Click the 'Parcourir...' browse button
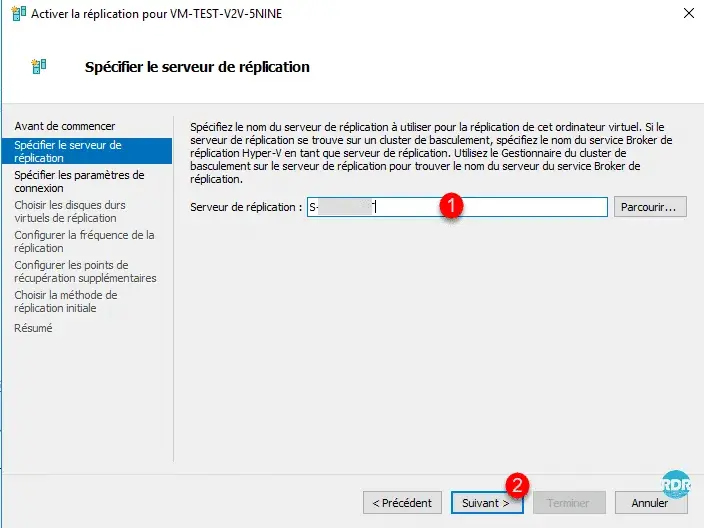Viewport: 704px width, 528px height. click(650, 207)
